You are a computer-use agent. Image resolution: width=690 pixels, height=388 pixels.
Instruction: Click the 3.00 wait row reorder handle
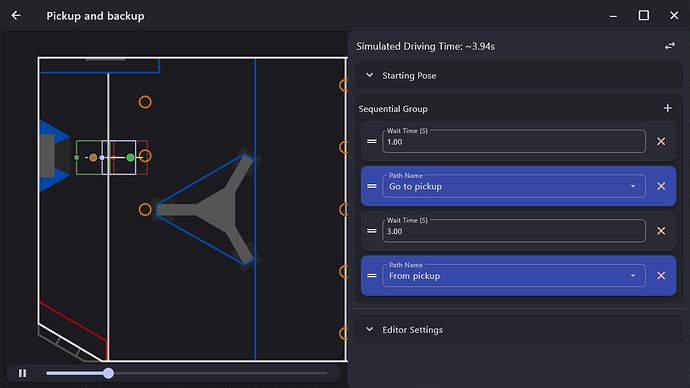coord(372,231)
